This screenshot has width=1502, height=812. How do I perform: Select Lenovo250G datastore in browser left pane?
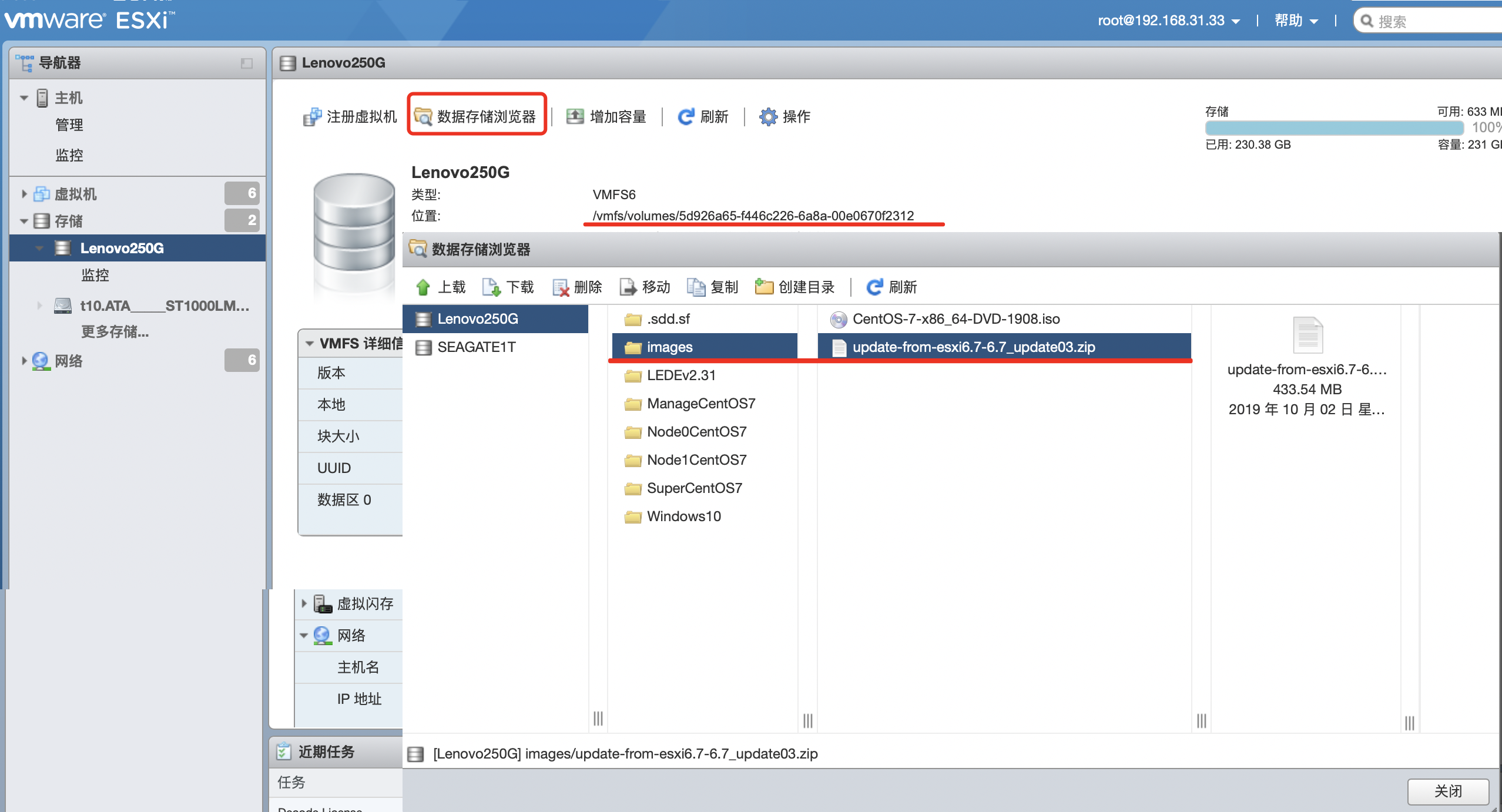pyautogui.click(x=495, y=319)
